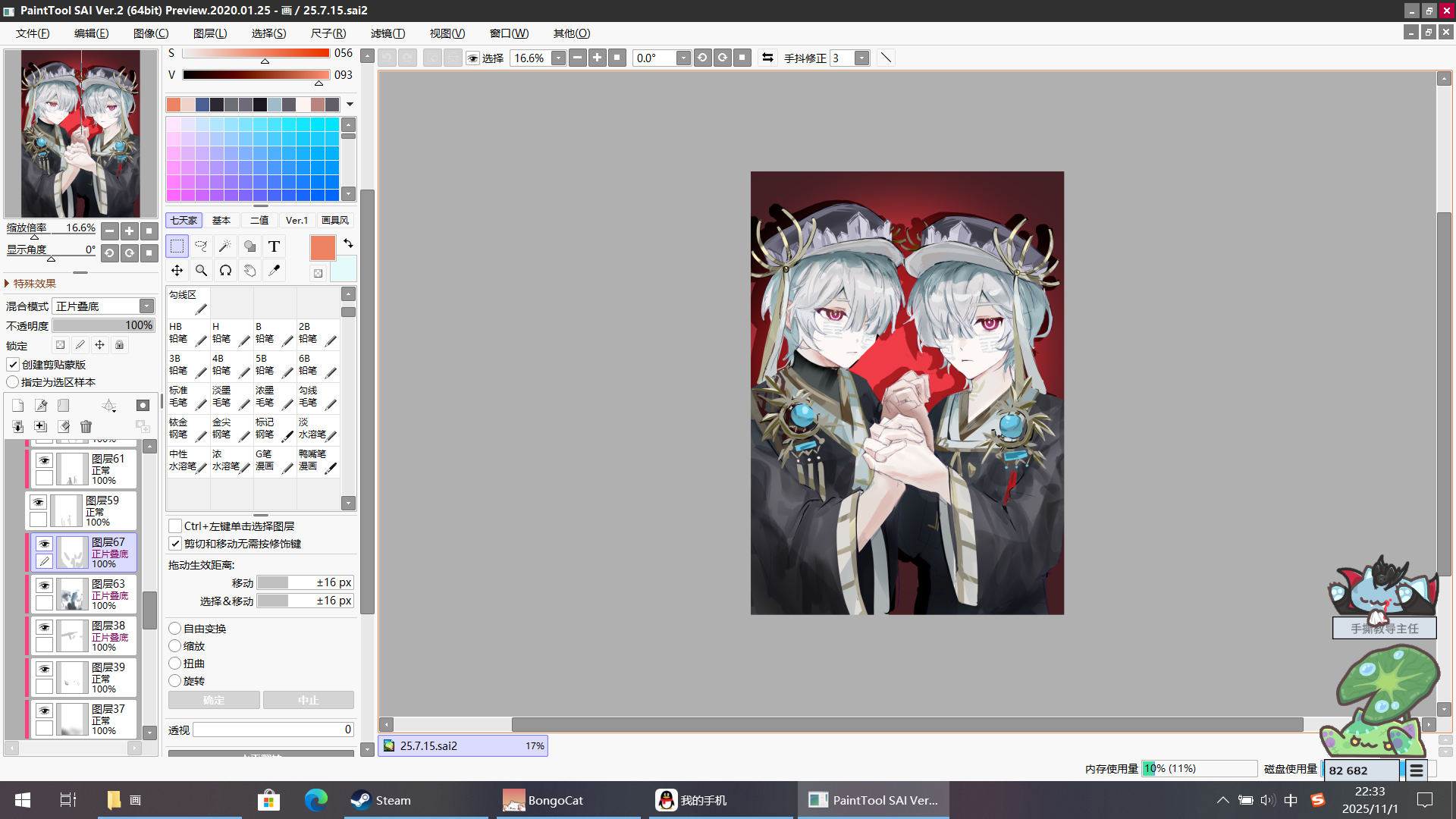Activate the Hand pan tool

[x=249, y=270]
